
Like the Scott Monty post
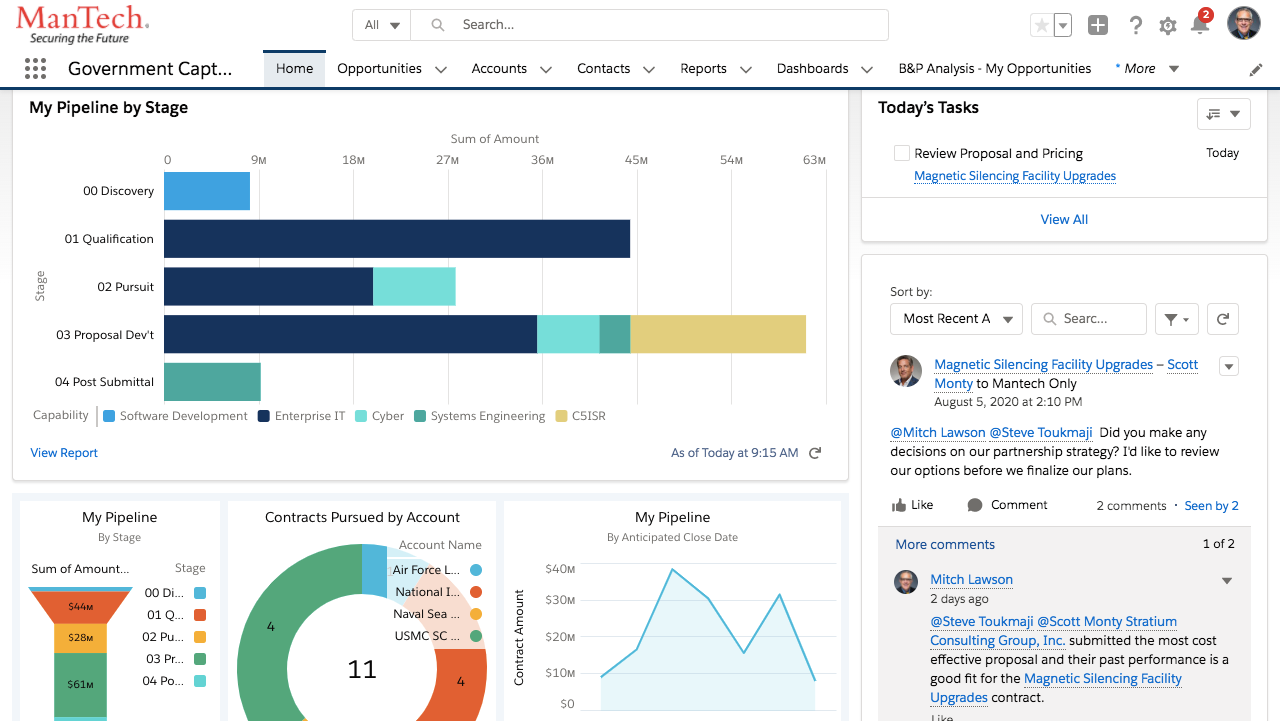[x=912, y=505]
